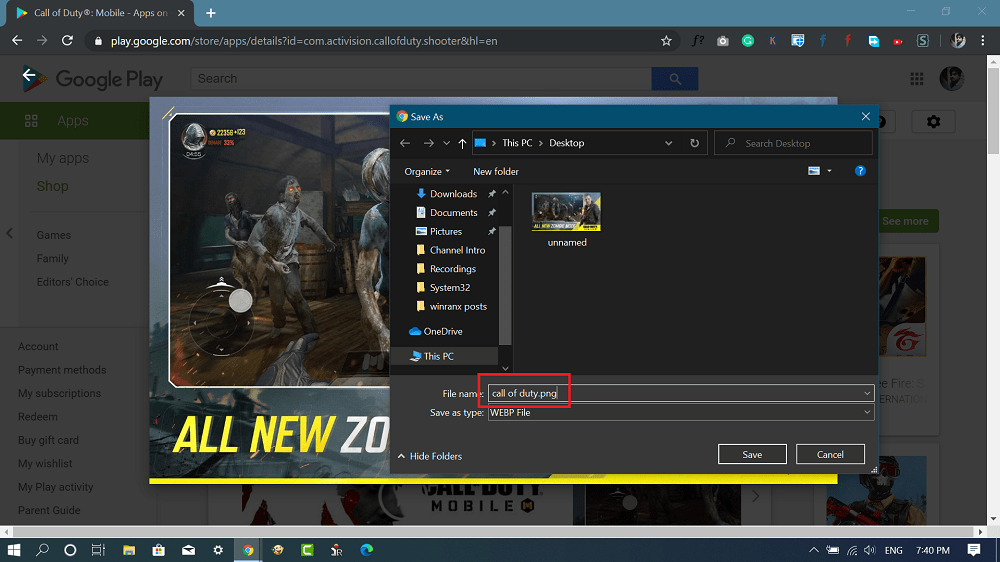
Task: Go up one folder level
Action: click(x=462, y=143)
